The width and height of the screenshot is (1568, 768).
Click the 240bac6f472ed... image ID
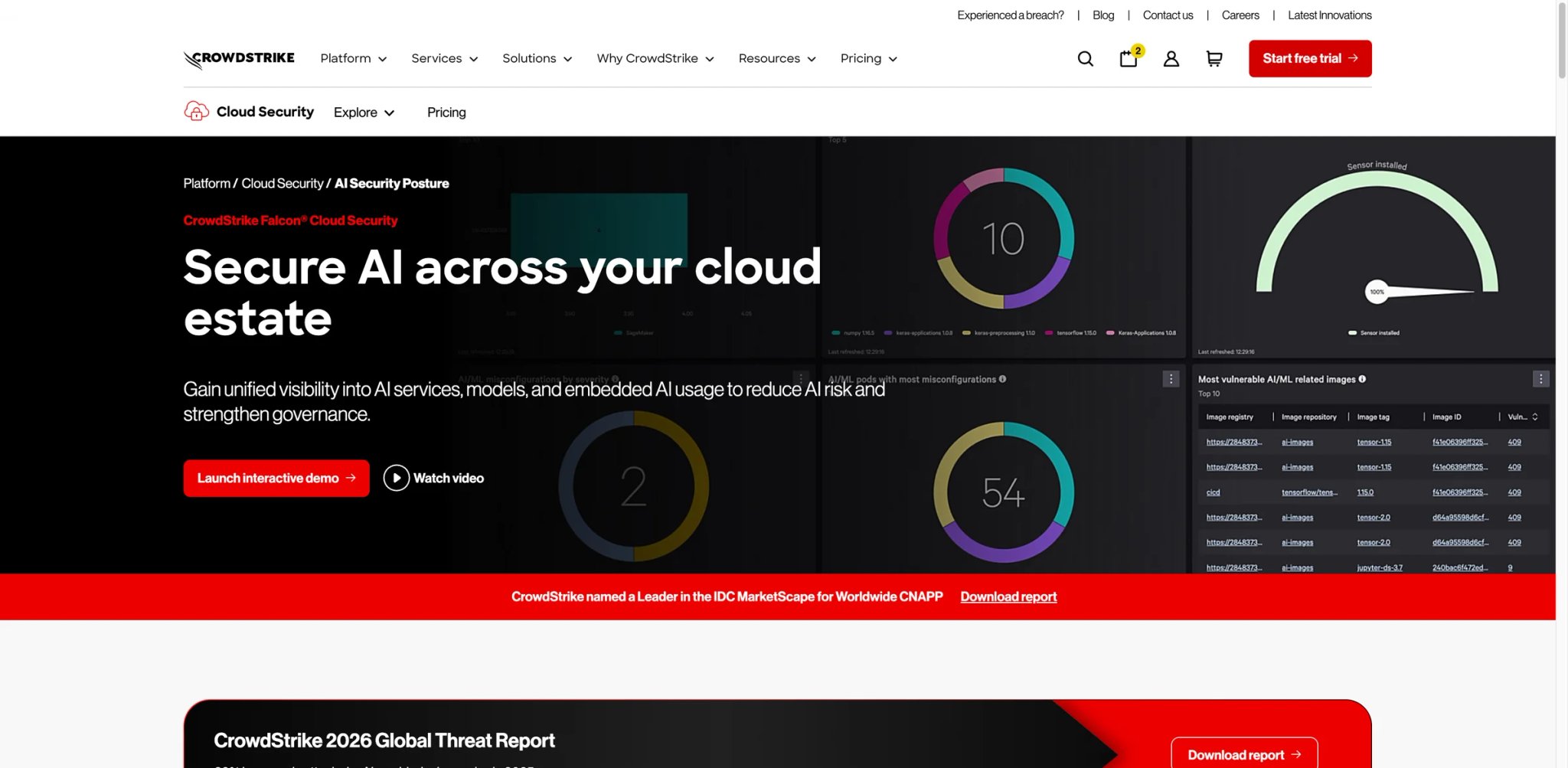click(x=1460, y=568)
